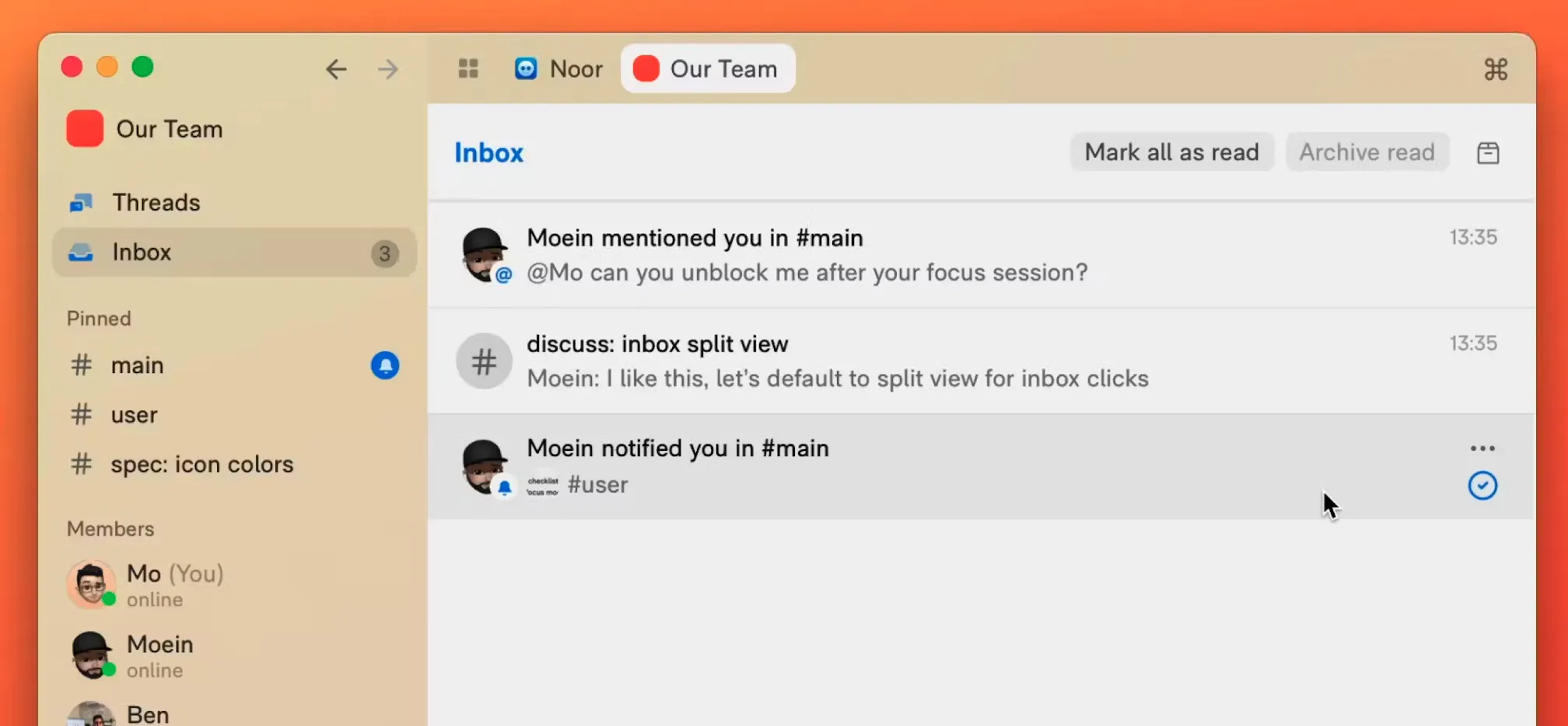Image resolution: width=1568 pixels, height=726 pixels.
Task: Open the pinned user channel
Action: click(x=134, y=415)
